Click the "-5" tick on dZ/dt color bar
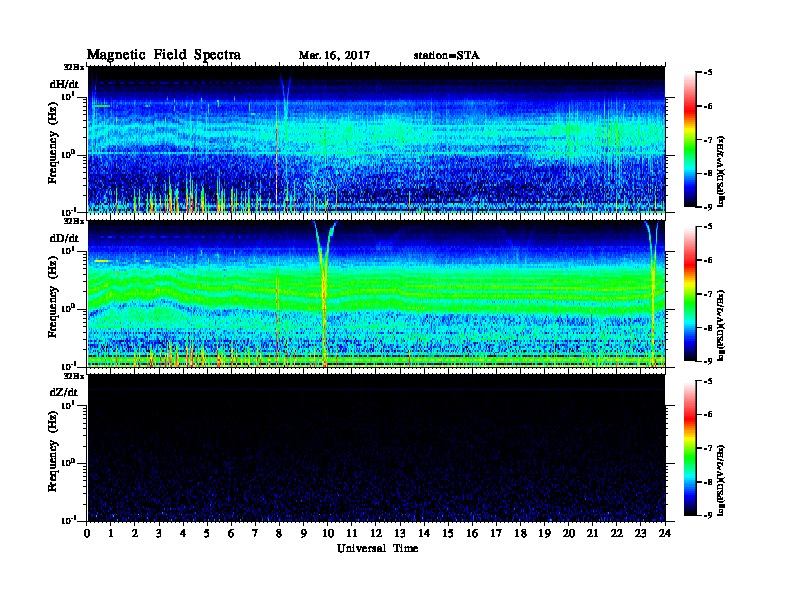This screenshot has height=612, width=792. [x=708, y=381]
